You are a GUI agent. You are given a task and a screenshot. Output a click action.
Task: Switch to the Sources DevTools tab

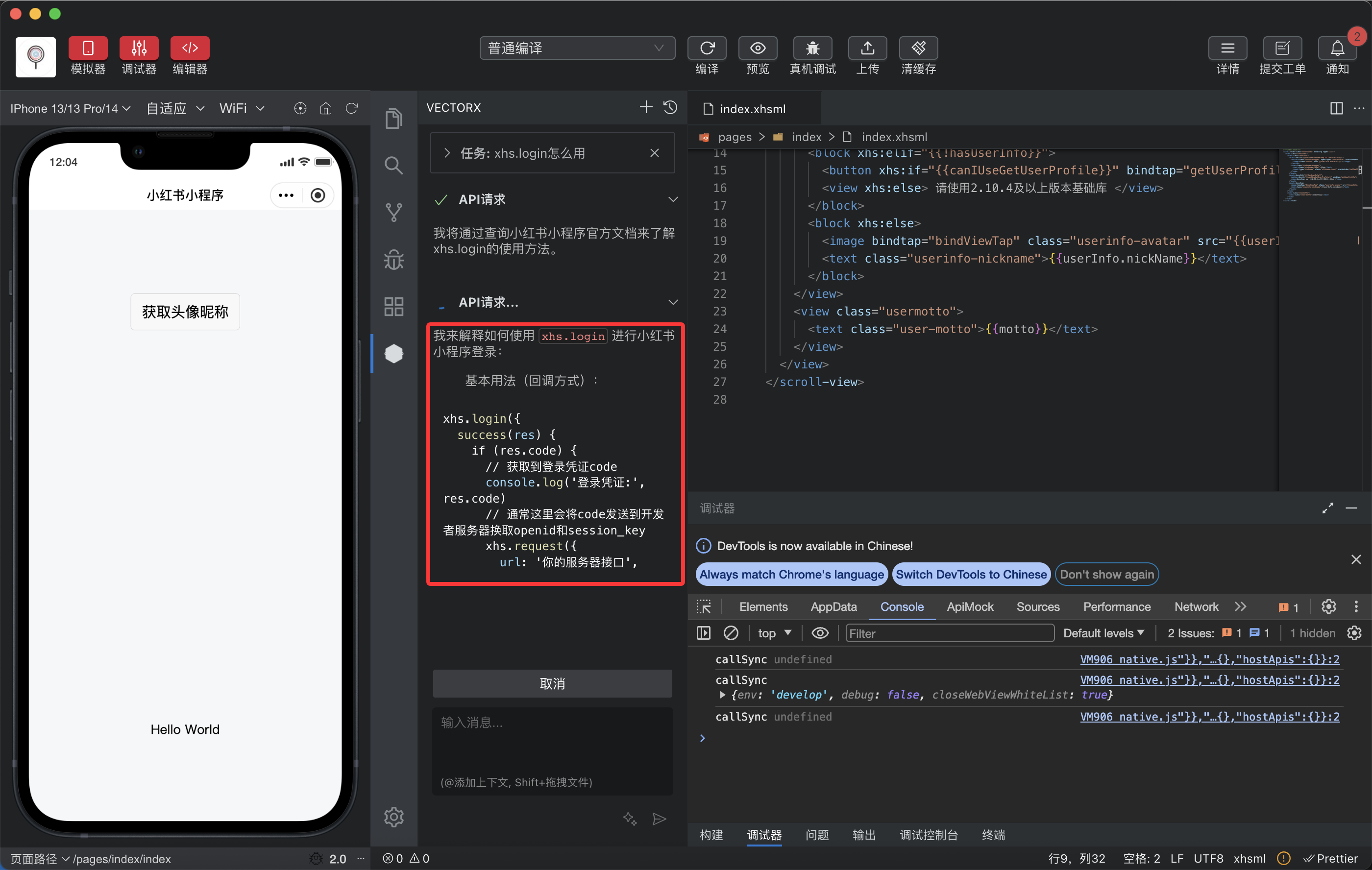[x=1037, y=607]
